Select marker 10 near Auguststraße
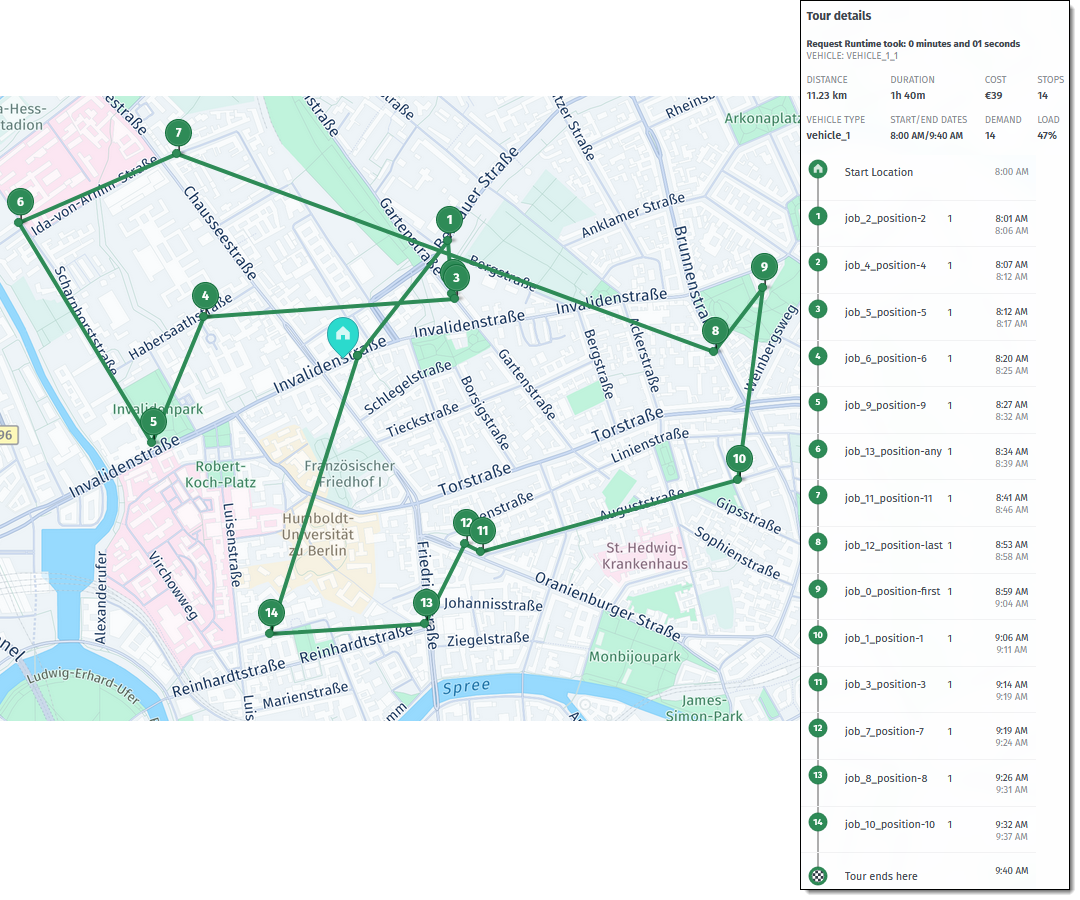 739,459
